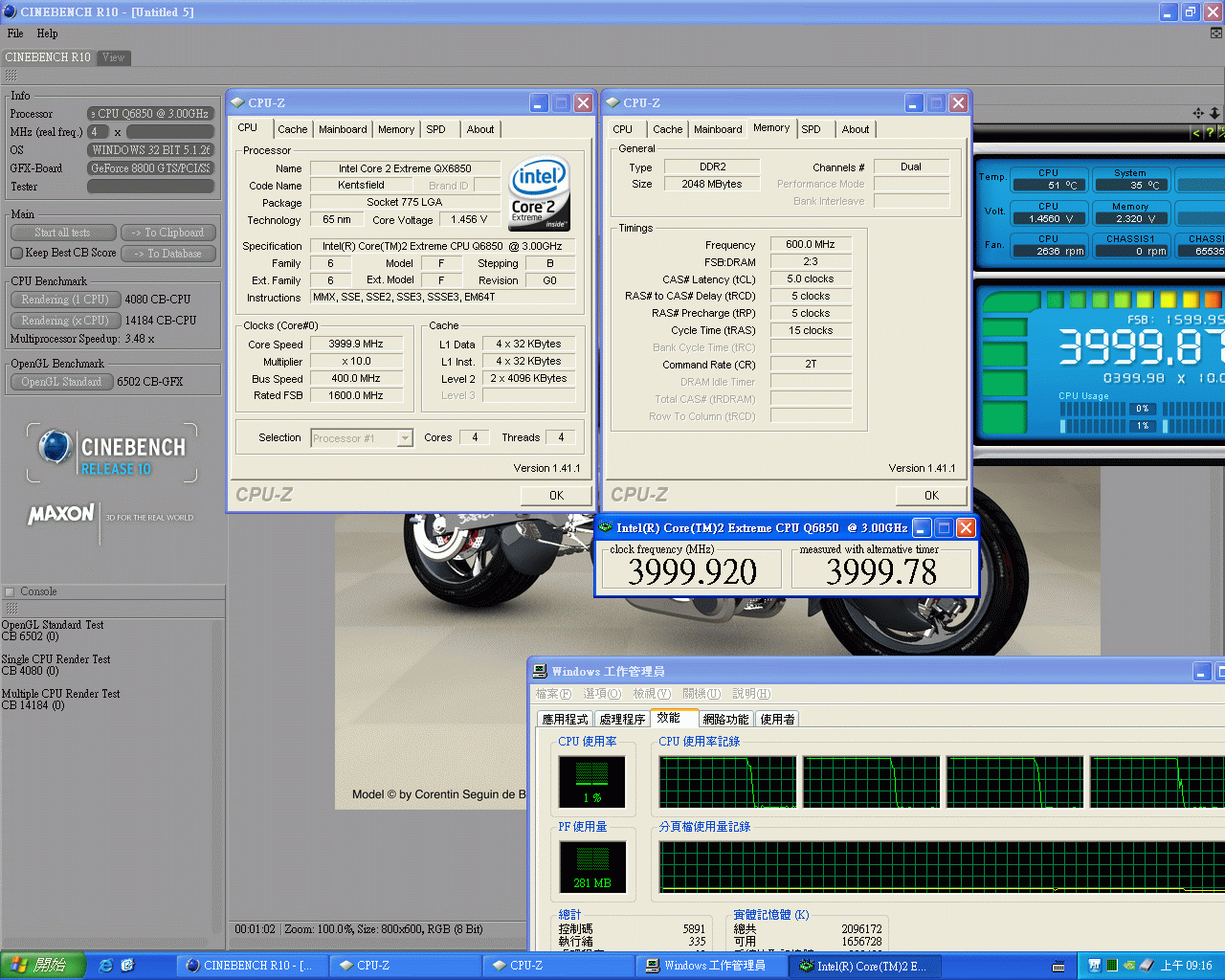Screen dimensions: 1225x980
Task: Click the Task Manager title bar icon
Action: [x=541, y=671]
